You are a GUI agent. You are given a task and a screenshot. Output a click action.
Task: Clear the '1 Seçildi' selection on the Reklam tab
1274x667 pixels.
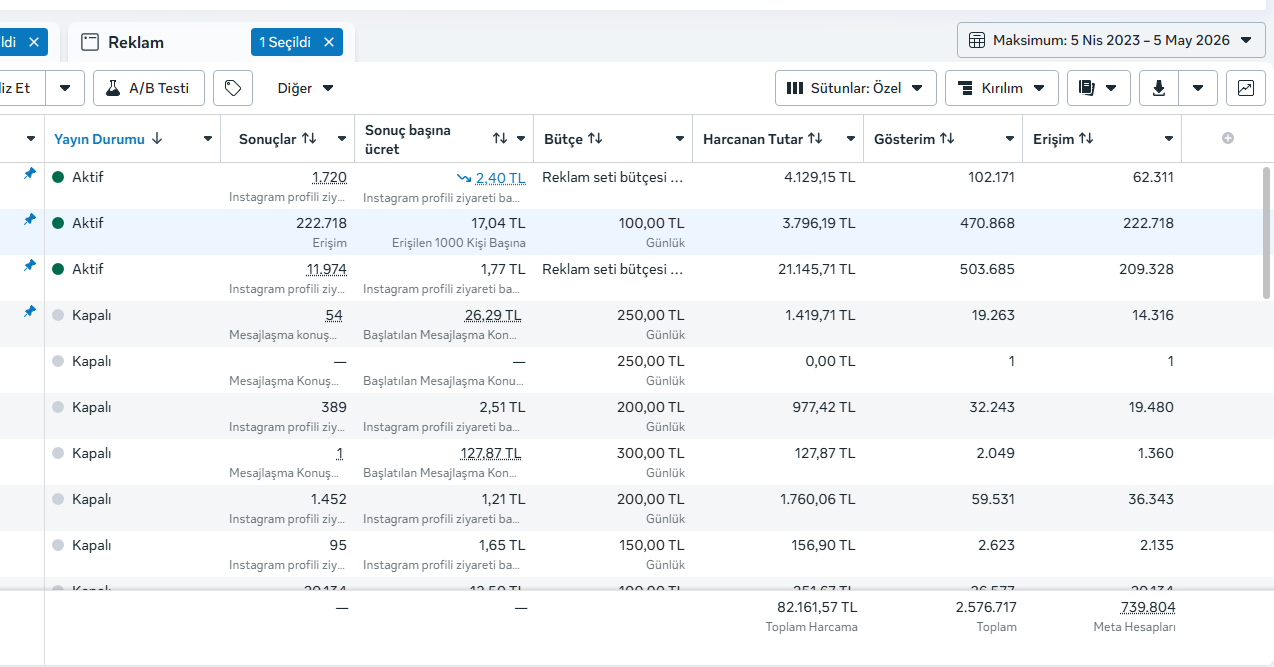(x=328, y=42)
